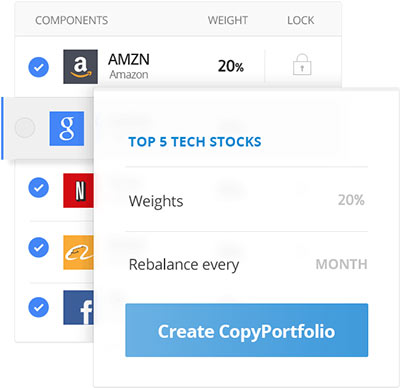
Task: Open the Rebalance every MONTH selector
Action: (341, 264)
